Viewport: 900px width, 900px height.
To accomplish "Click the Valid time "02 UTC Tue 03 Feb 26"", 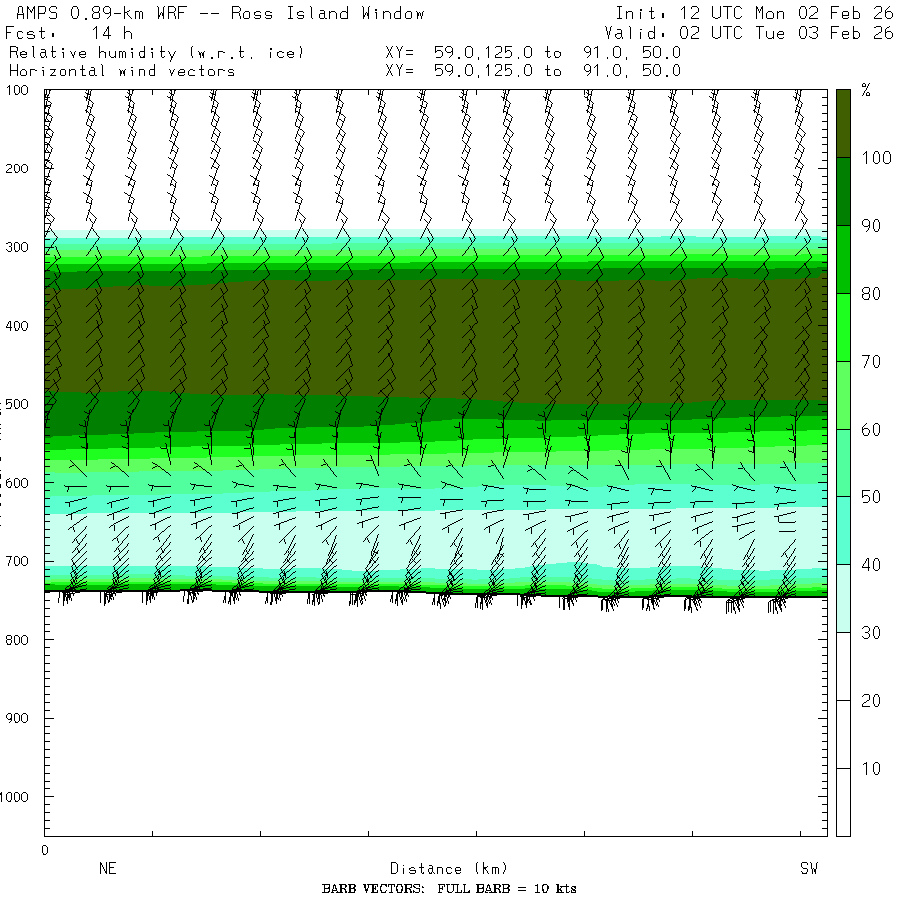I will point(786,33).
